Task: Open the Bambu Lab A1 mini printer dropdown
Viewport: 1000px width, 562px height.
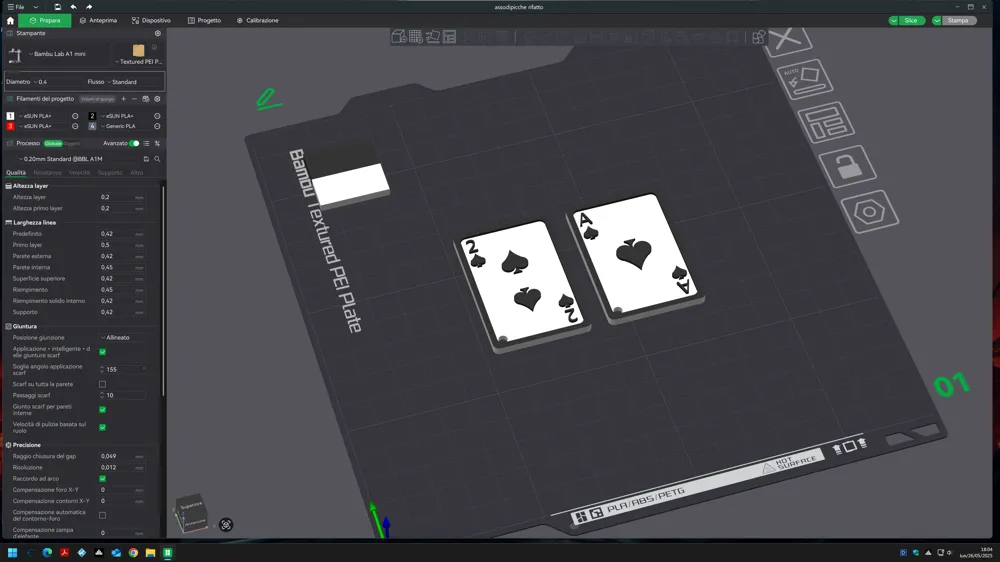Action: click(67, 54)
